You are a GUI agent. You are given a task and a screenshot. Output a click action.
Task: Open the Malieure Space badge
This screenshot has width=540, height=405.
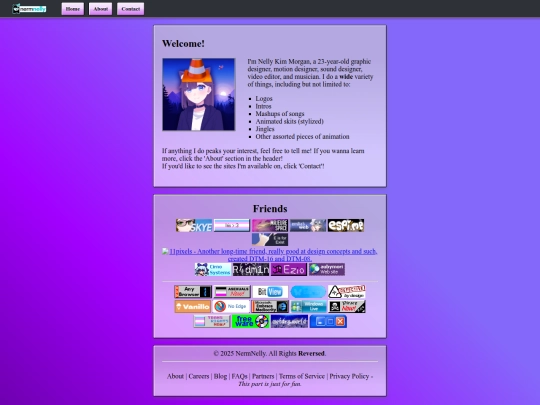(x=270, y=226)
